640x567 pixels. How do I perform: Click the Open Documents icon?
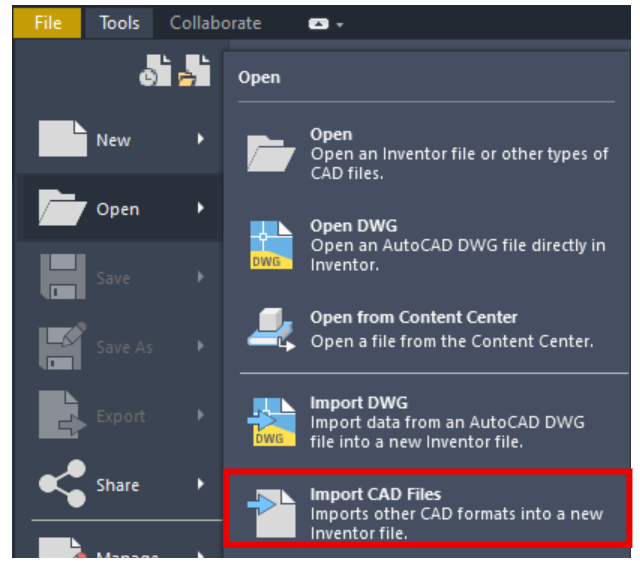(195, 70)
